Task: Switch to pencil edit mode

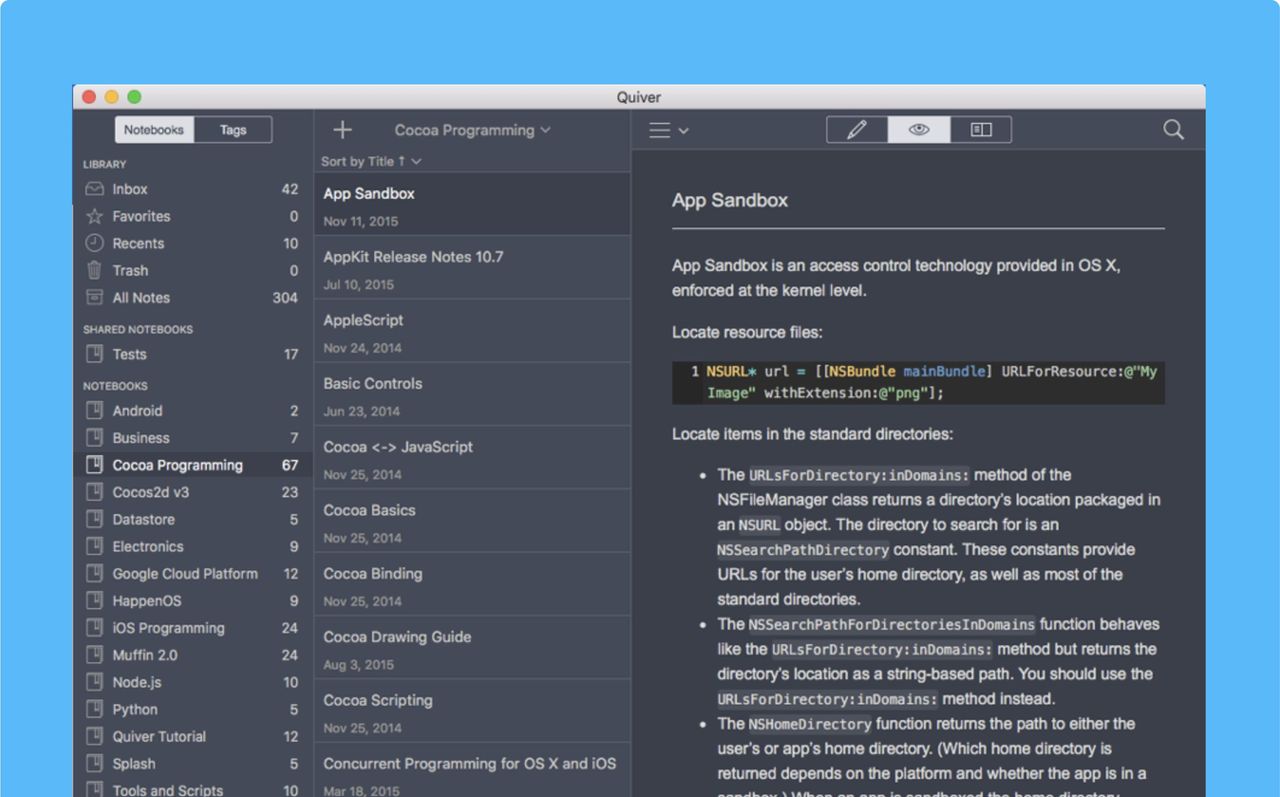Action: tap(857, 130)
